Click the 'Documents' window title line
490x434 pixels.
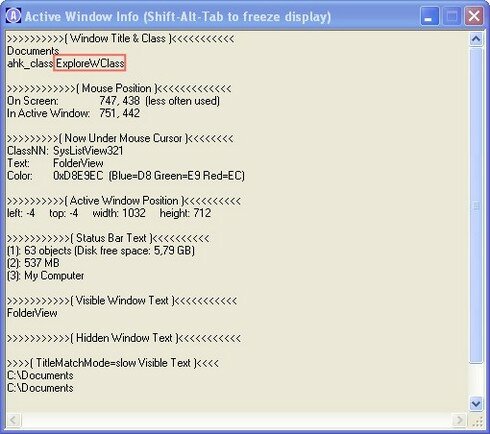(x=33, y=51)
